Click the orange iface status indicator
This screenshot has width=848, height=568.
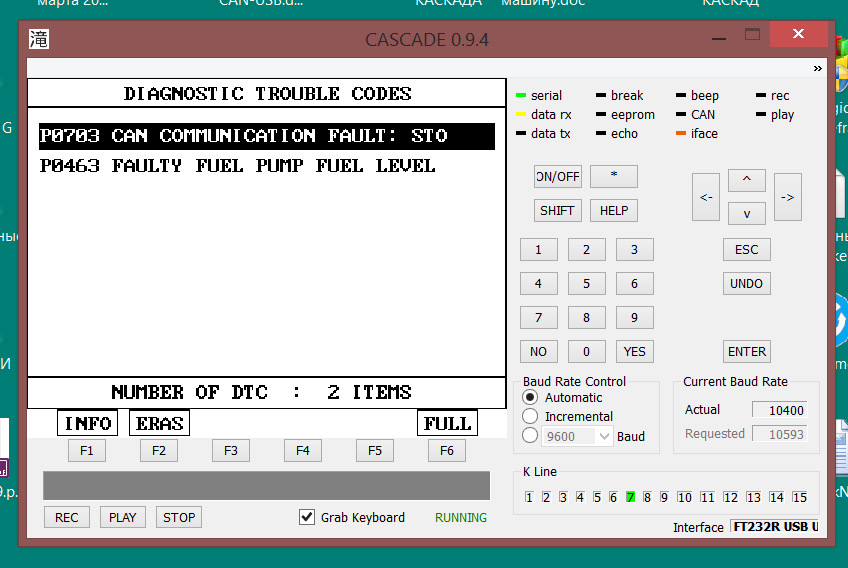pyautogui.click(x=681, y=133)
